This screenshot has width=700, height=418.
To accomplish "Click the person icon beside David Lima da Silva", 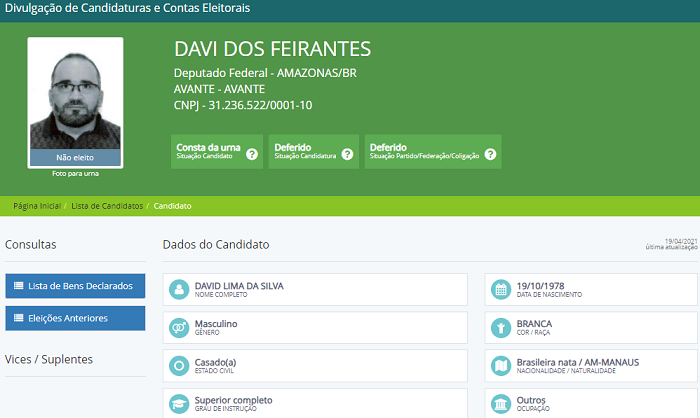I will coord(178,289).
